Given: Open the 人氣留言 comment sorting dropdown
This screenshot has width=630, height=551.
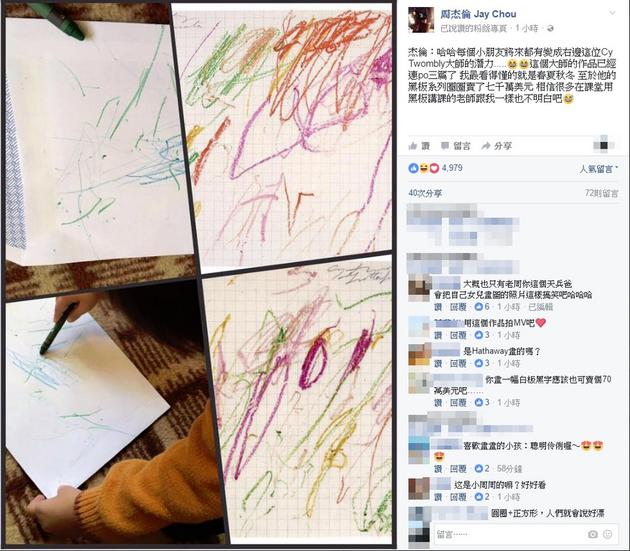Looking at the screenshot, I should click(598, 169).
